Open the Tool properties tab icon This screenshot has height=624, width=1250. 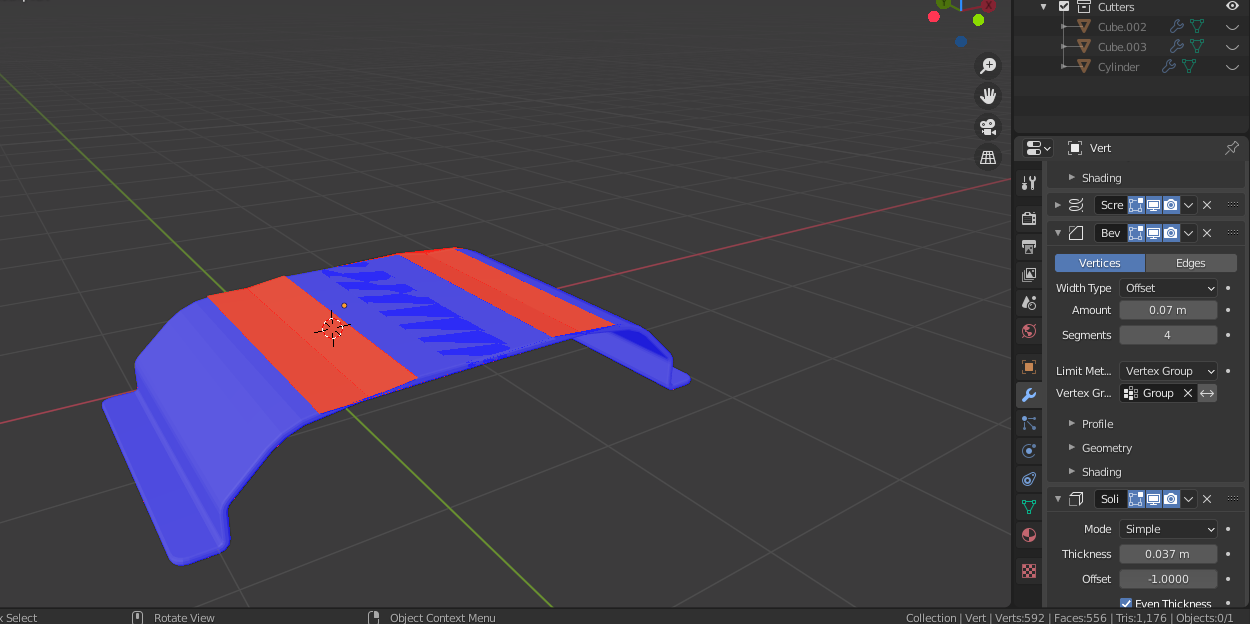tap(1029, 183)
